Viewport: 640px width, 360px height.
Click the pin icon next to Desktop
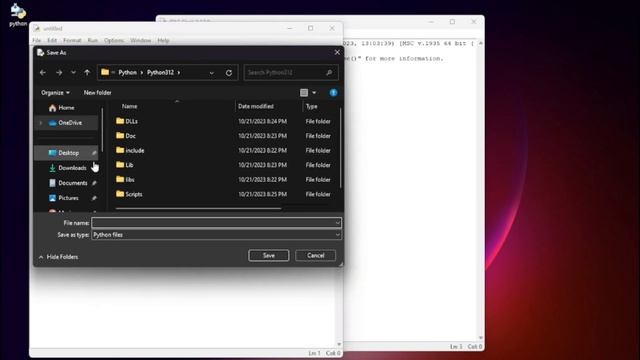(x=94, y=153)
